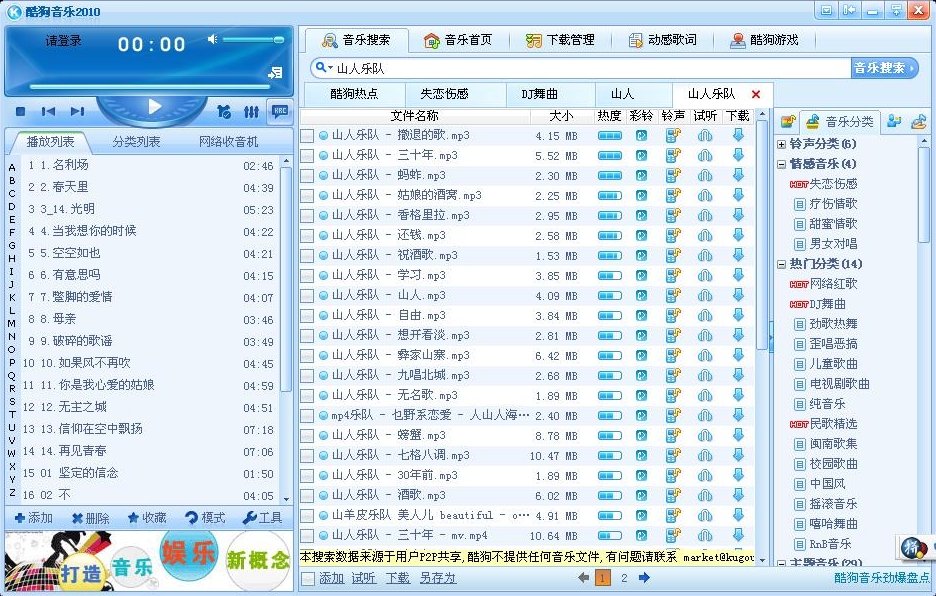The height and width of the screenshot is (596, 936).
Task: Mute the volume speaker icon
Action: pyautogui.click(x=213, y=39)
